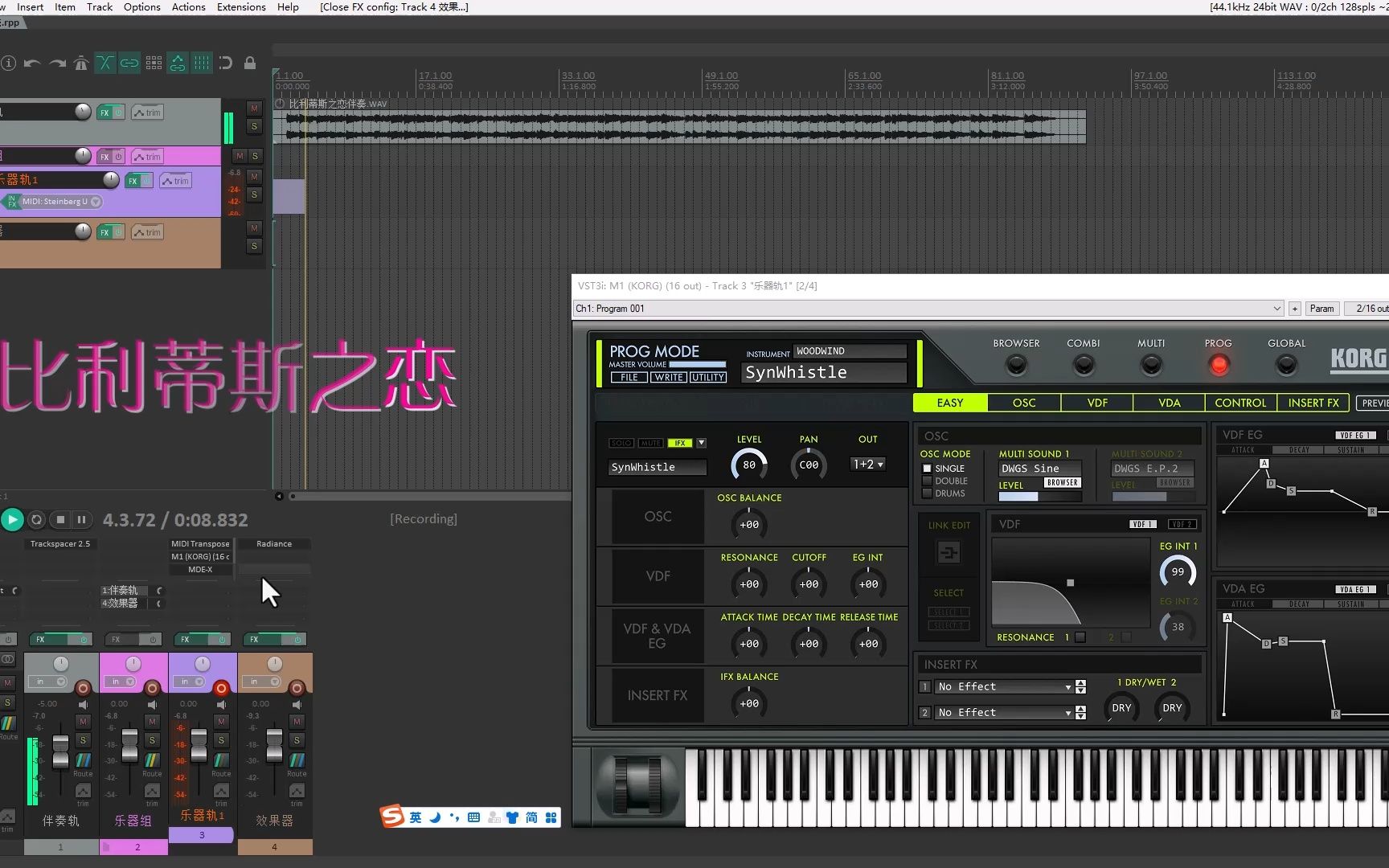Arm record on 效果器 mixer channel
1389x868 pixels.
coord(297,688)
